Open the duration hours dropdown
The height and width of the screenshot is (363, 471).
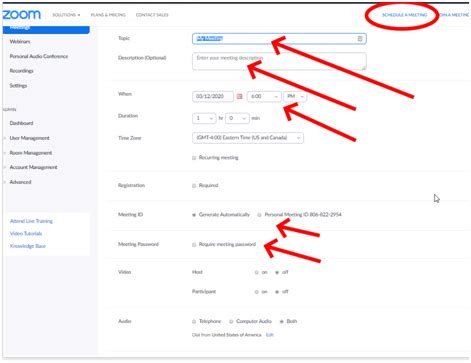pyautogui.click(x=204, y=118)
